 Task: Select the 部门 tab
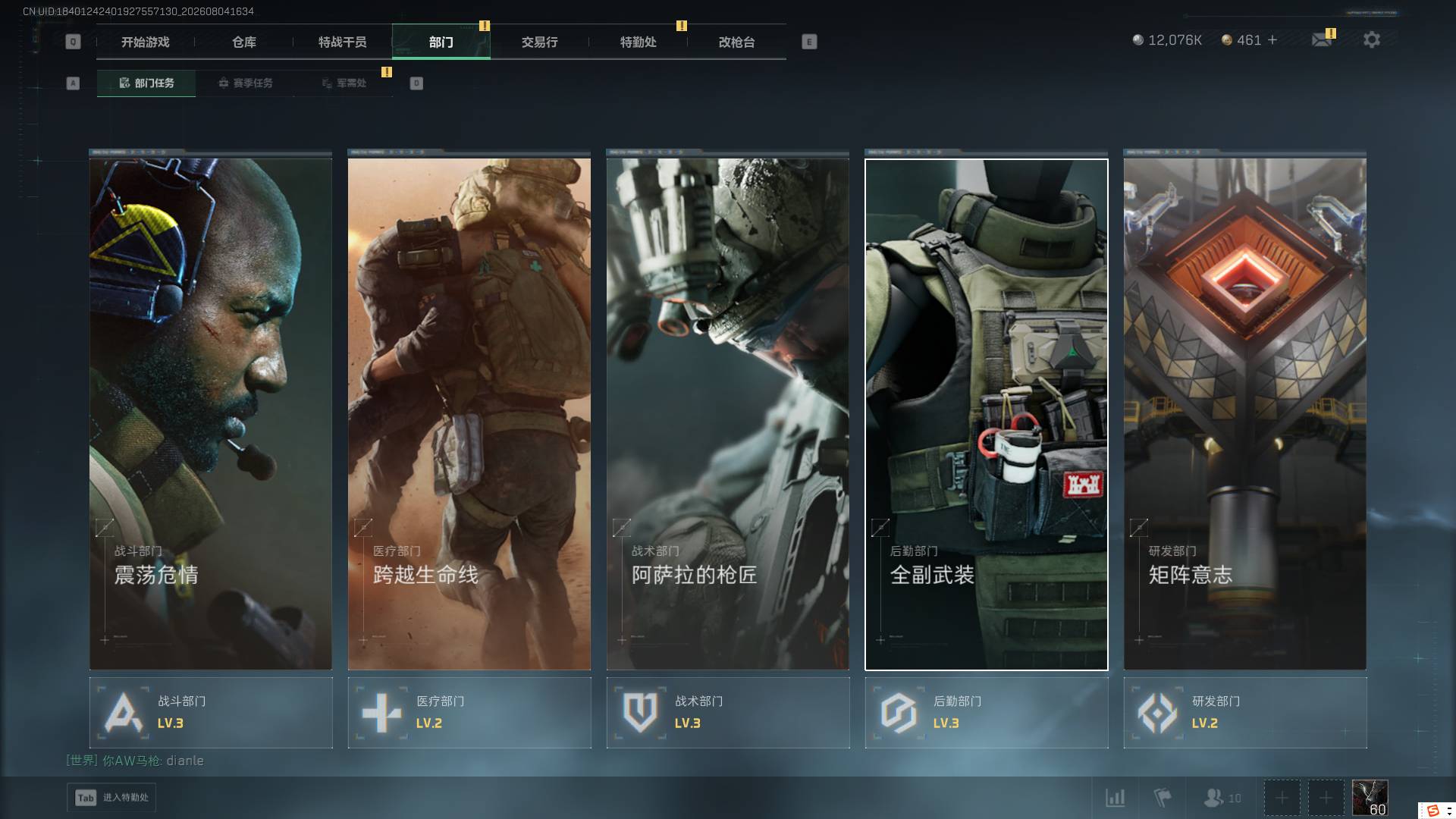pos(441,42)
